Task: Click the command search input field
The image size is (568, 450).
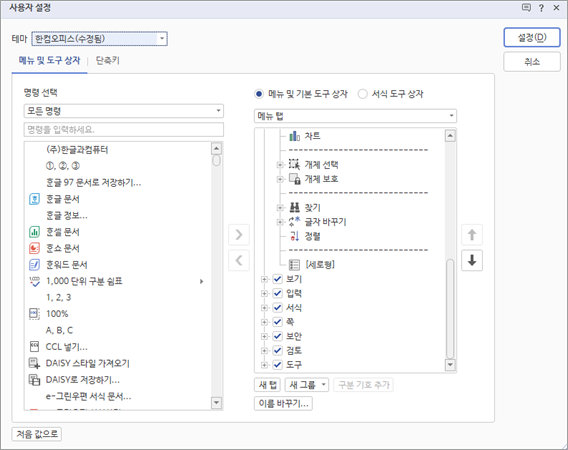Action: tap(124, 129)
